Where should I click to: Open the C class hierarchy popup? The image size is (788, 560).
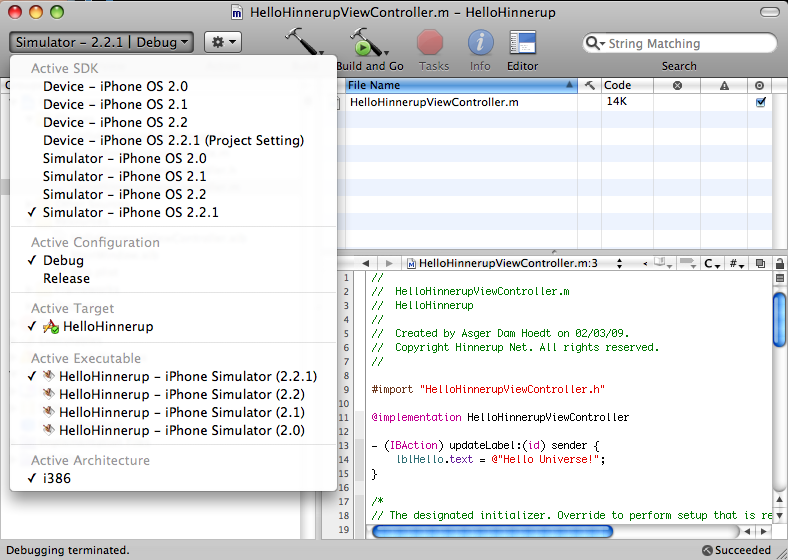click(x=712, y=263)
